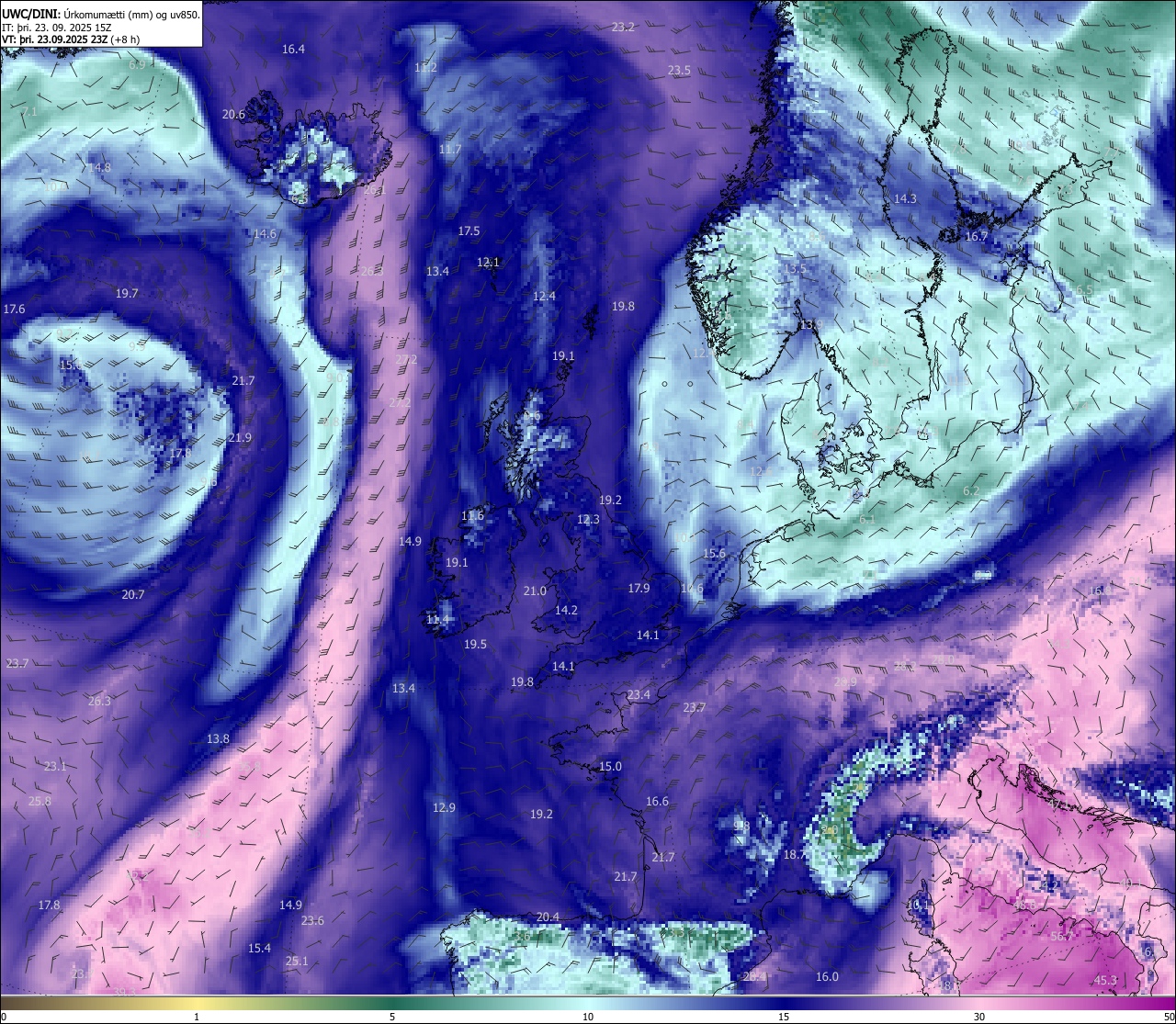Screen dimensions: 1176x1024
Task: Click the 19.7 value label
Action: click(x=127, y=294)
